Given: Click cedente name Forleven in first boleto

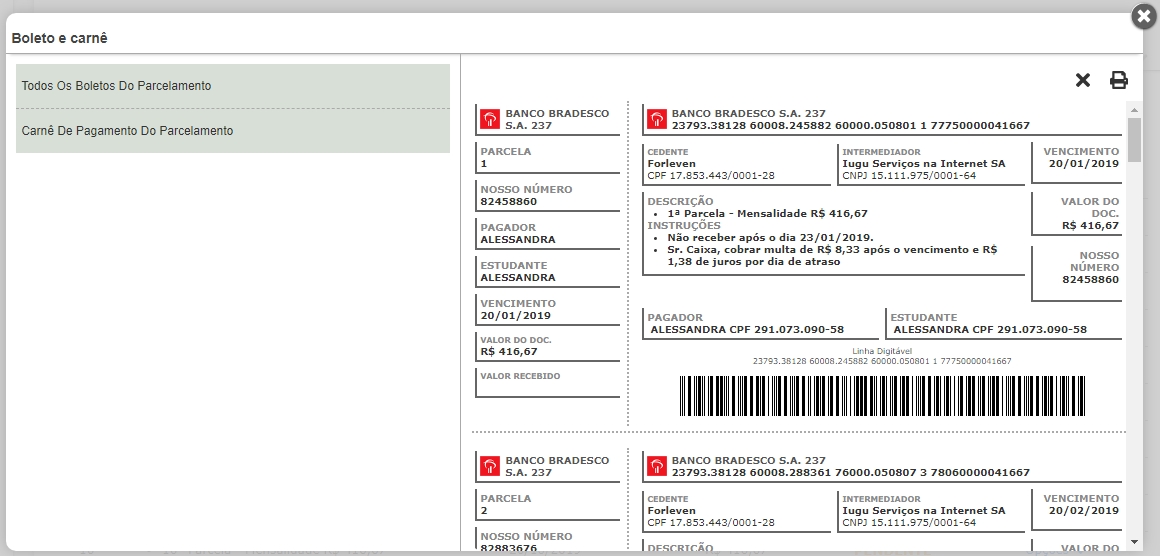Looking at the screenshot, I should tap(672, 163).
